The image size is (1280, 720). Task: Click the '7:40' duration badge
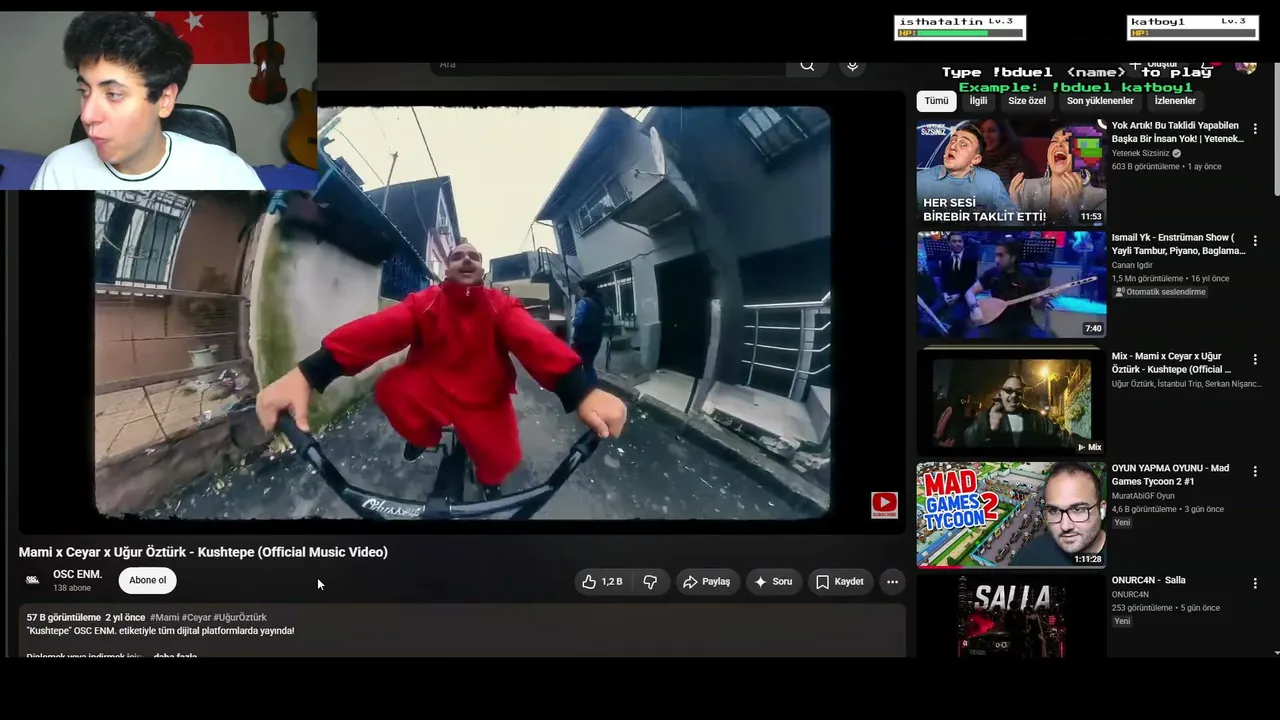[x=1093, y=329]
